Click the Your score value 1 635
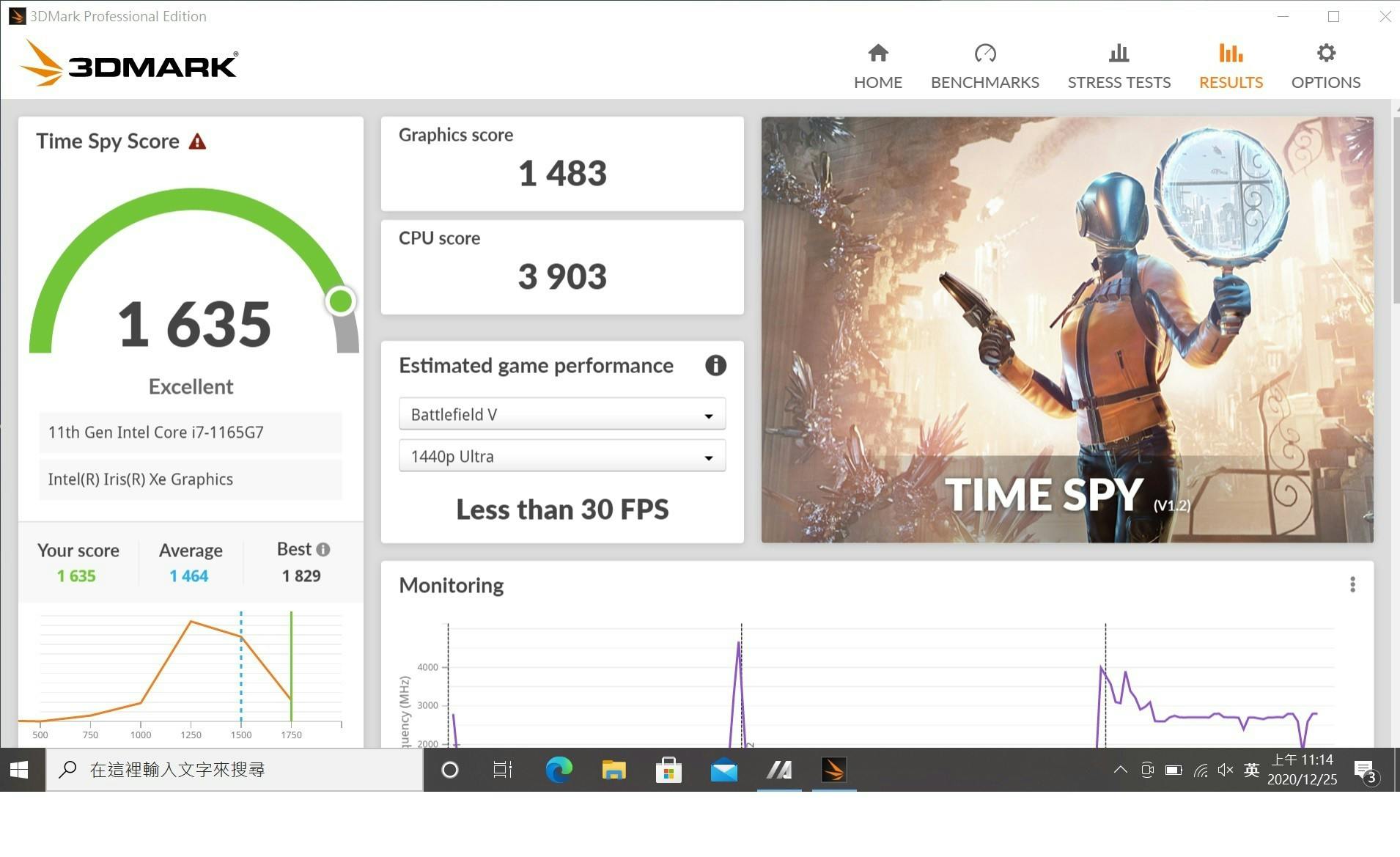Screen dimensions: 1400x857 click(x=76, y=576)
